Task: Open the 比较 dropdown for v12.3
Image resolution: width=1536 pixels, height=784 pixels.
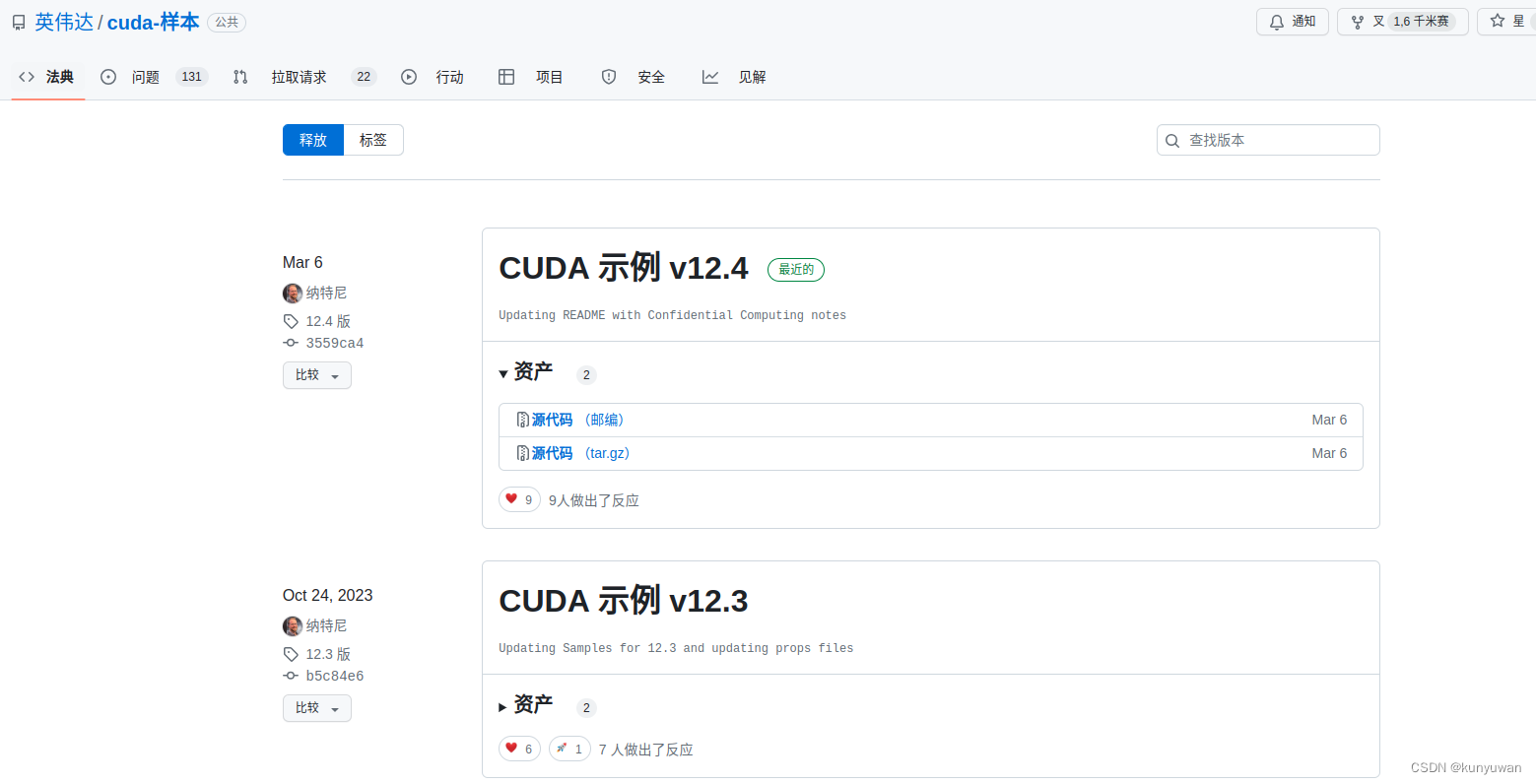Action: coord(317,708)
